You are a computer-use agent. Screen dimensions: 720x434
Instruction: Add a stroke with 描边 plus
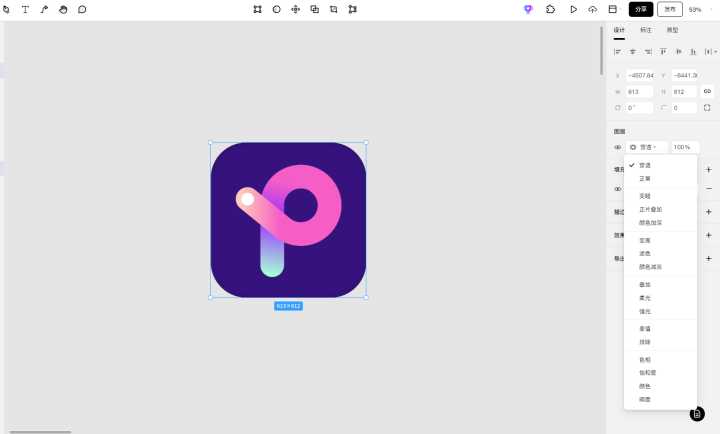point(709,212)
